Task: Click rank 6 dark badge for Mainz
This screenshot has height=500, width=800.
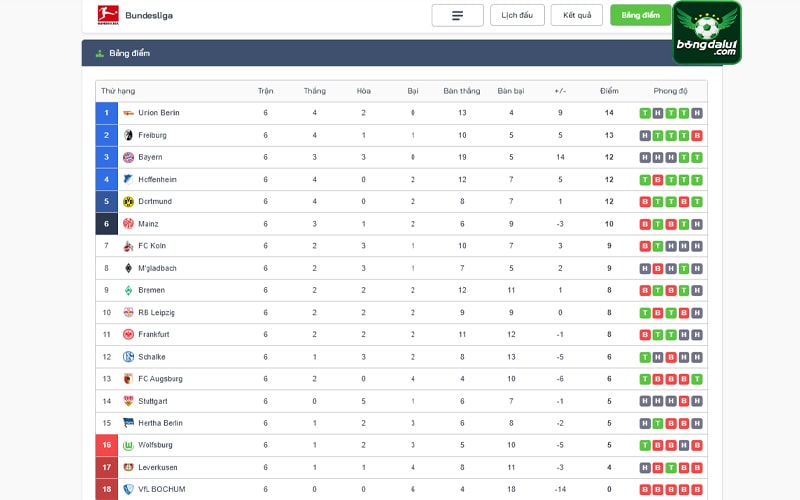Action: click(x=107, y=223)
